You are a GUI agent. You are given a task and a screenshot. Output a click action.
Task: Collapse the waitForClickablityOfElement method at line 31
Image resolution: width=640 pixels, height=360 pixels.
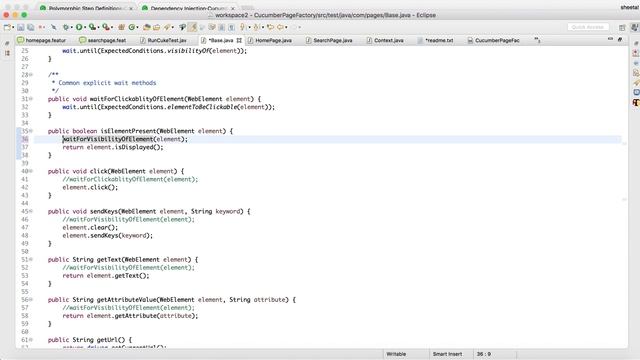tap(31, 99)
